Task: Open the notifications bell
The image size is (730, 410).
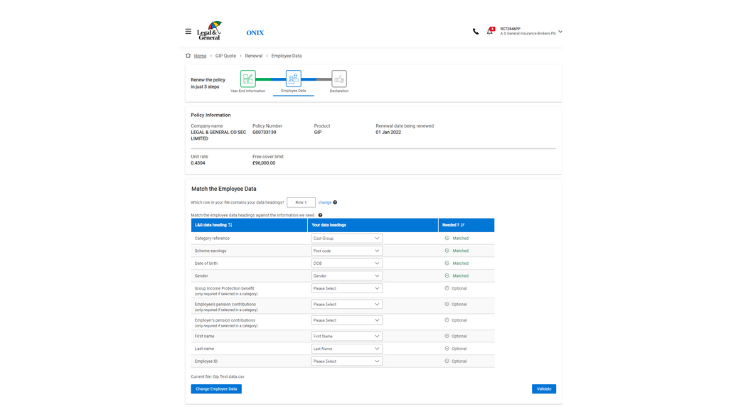Action: [490, 31]
